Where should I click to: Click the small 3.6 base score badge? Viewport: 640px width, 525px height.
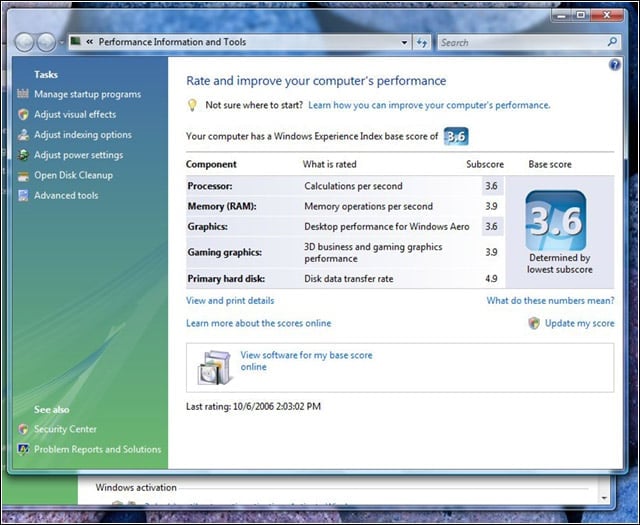pos(456,136)
